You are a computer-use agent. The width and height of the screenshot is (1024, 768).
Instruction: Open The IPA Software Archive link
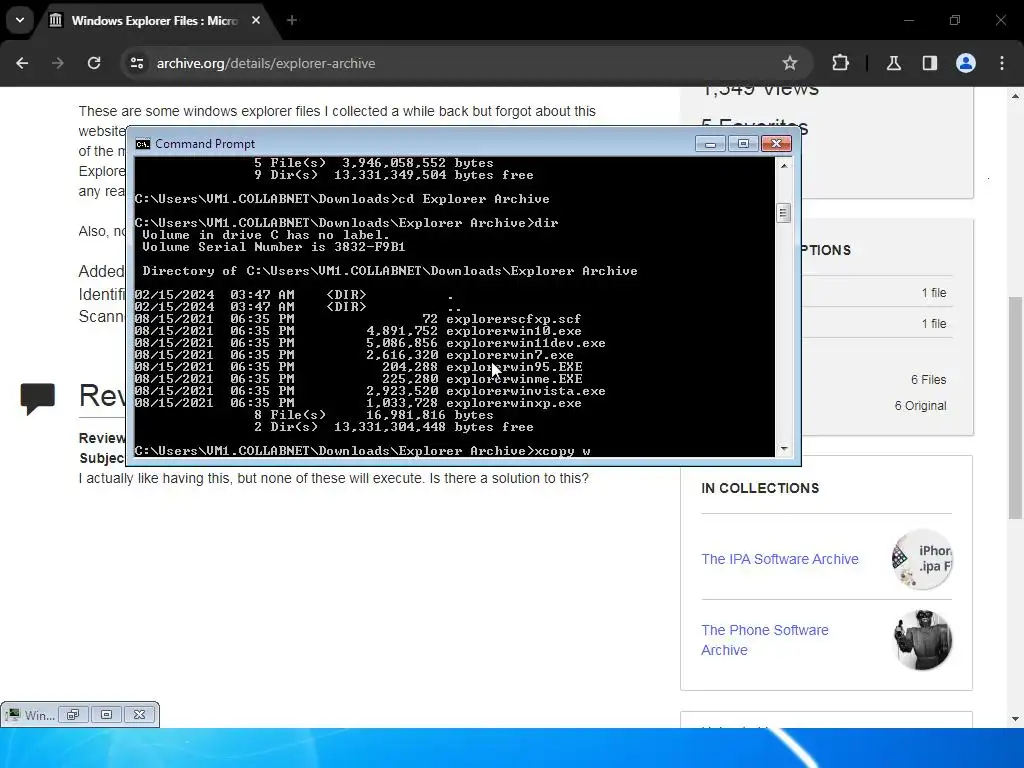point(780,559)
